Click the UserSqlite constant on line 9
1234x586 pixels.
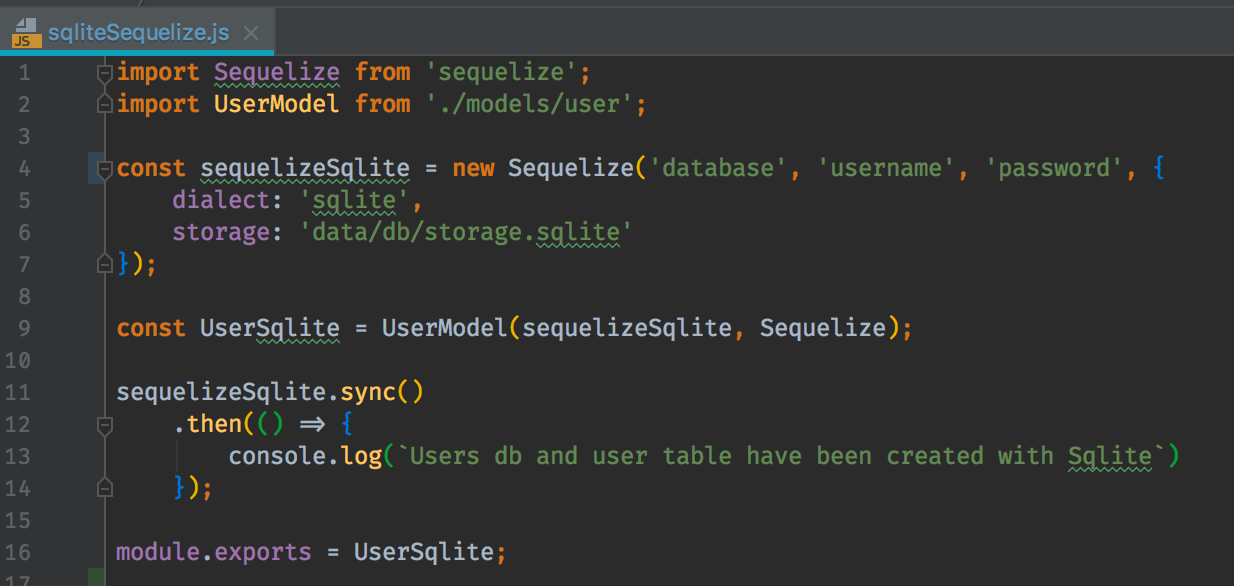(270, 328)
